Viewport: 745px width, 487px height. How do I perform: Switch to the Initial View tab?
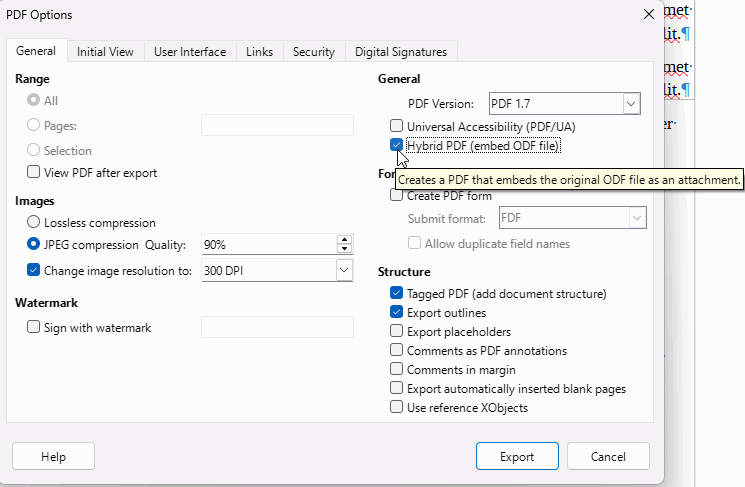(105, 52)
